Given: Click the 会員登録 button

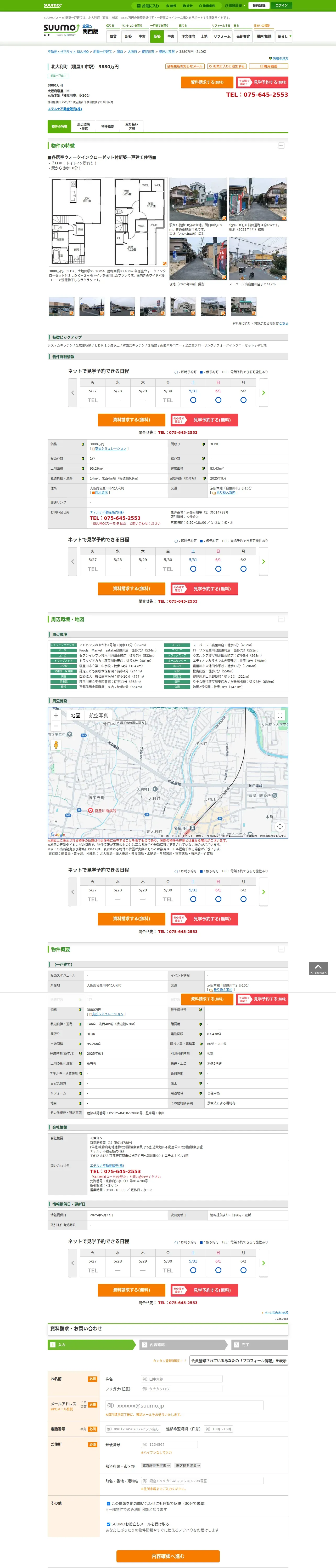Looking at the screenshot, I should click(259, 5).
